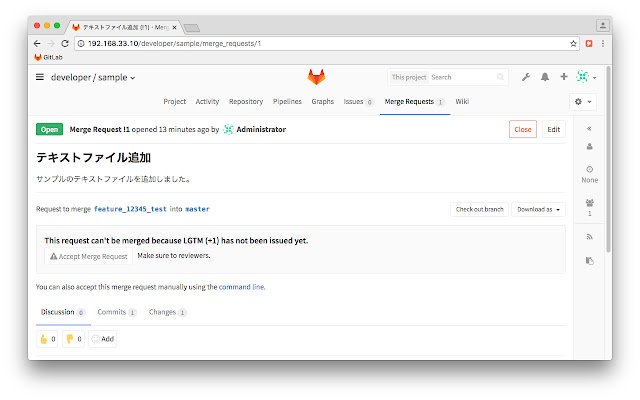
Task: Switch to the Changes tab
Action: [167, 312]
